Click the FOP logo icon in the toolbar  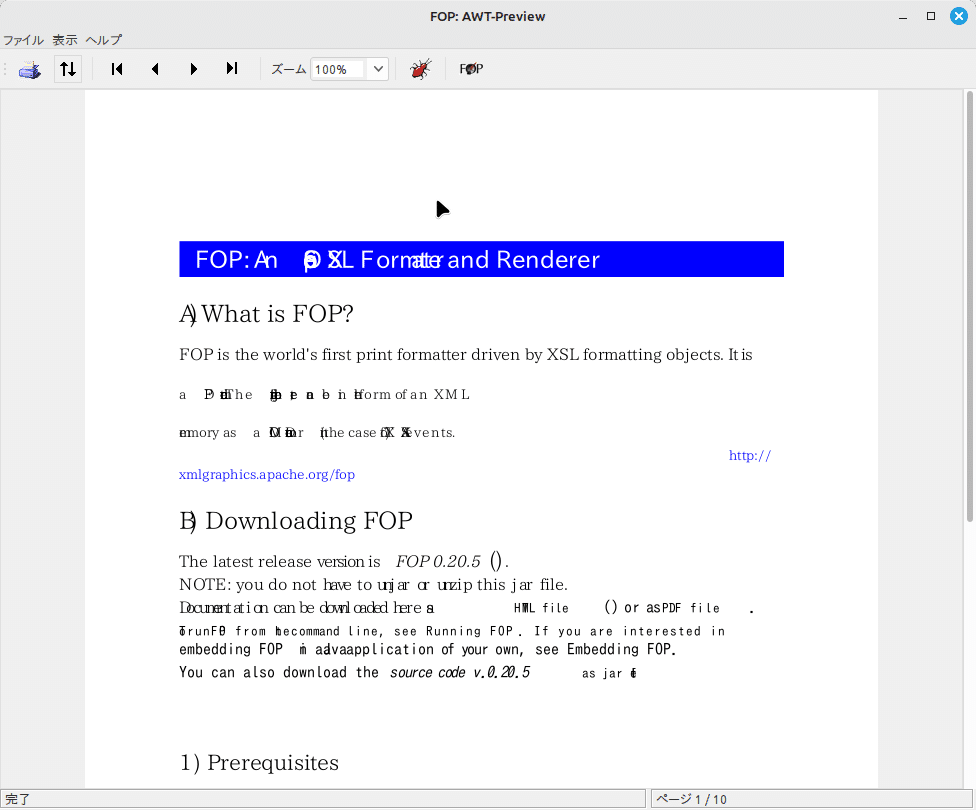pos(470,69)
